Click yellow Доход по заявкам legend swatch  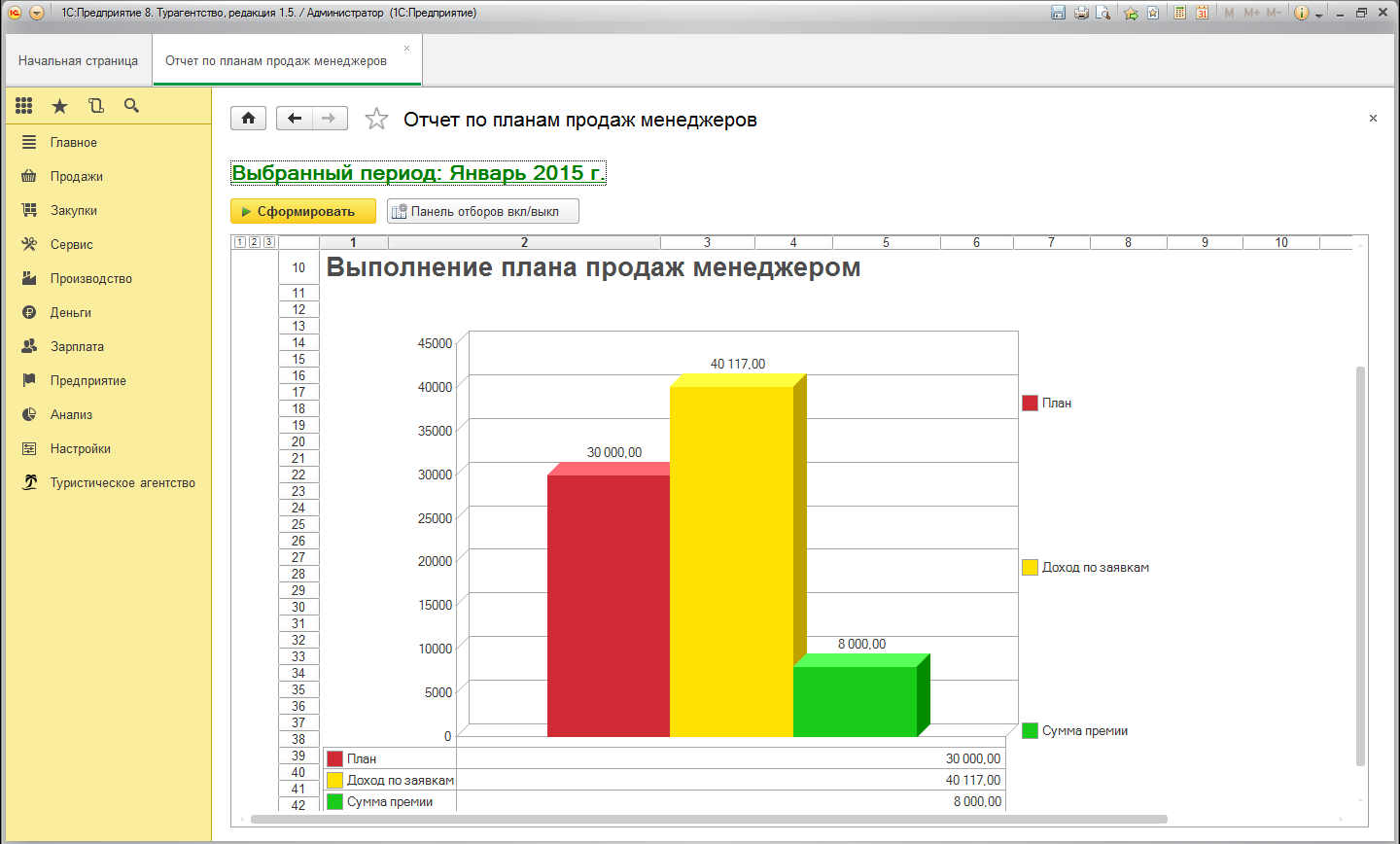click(x=1031, y=567)
